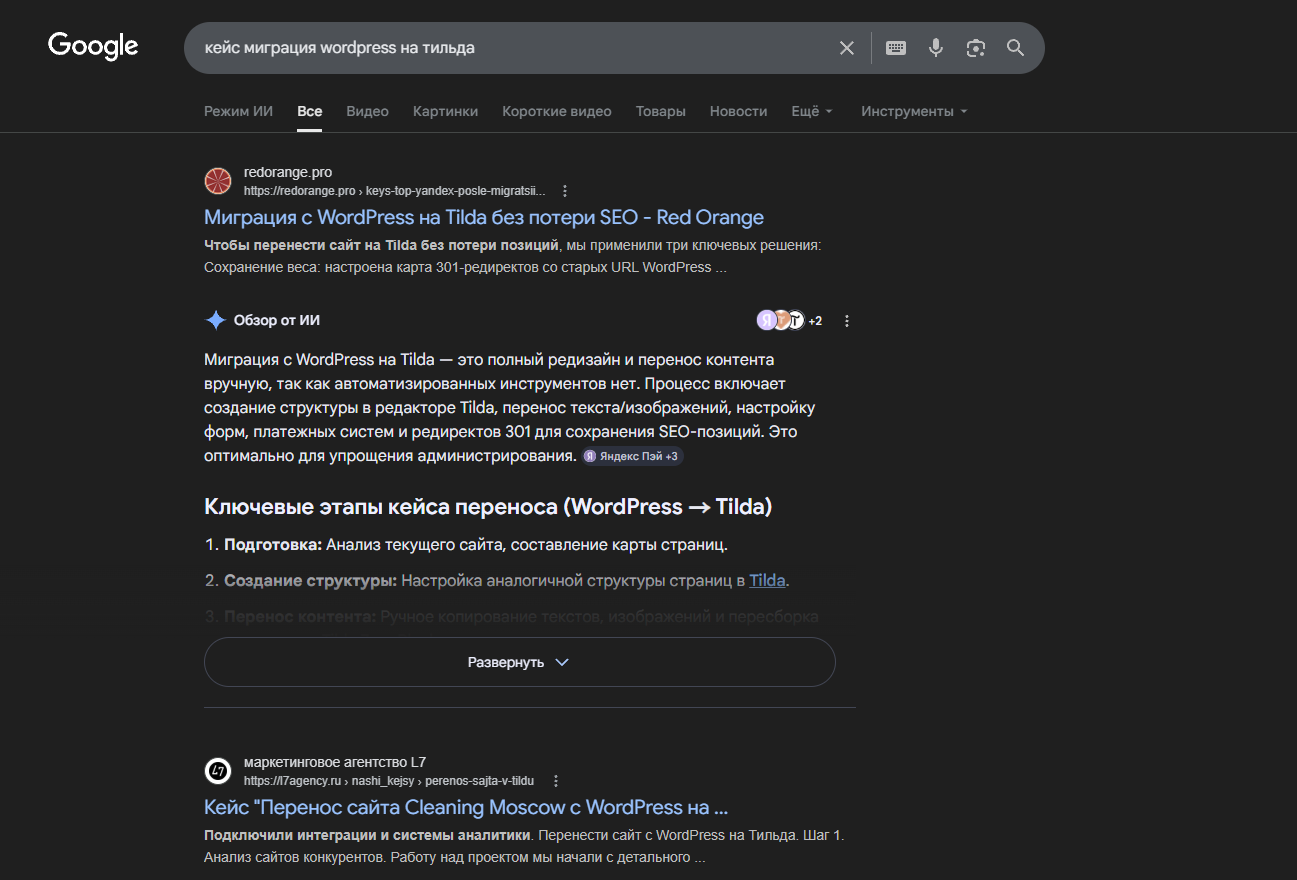Start voice search with microphone icon
This screenshot has width=1297, height=880.
pos(936,48)
